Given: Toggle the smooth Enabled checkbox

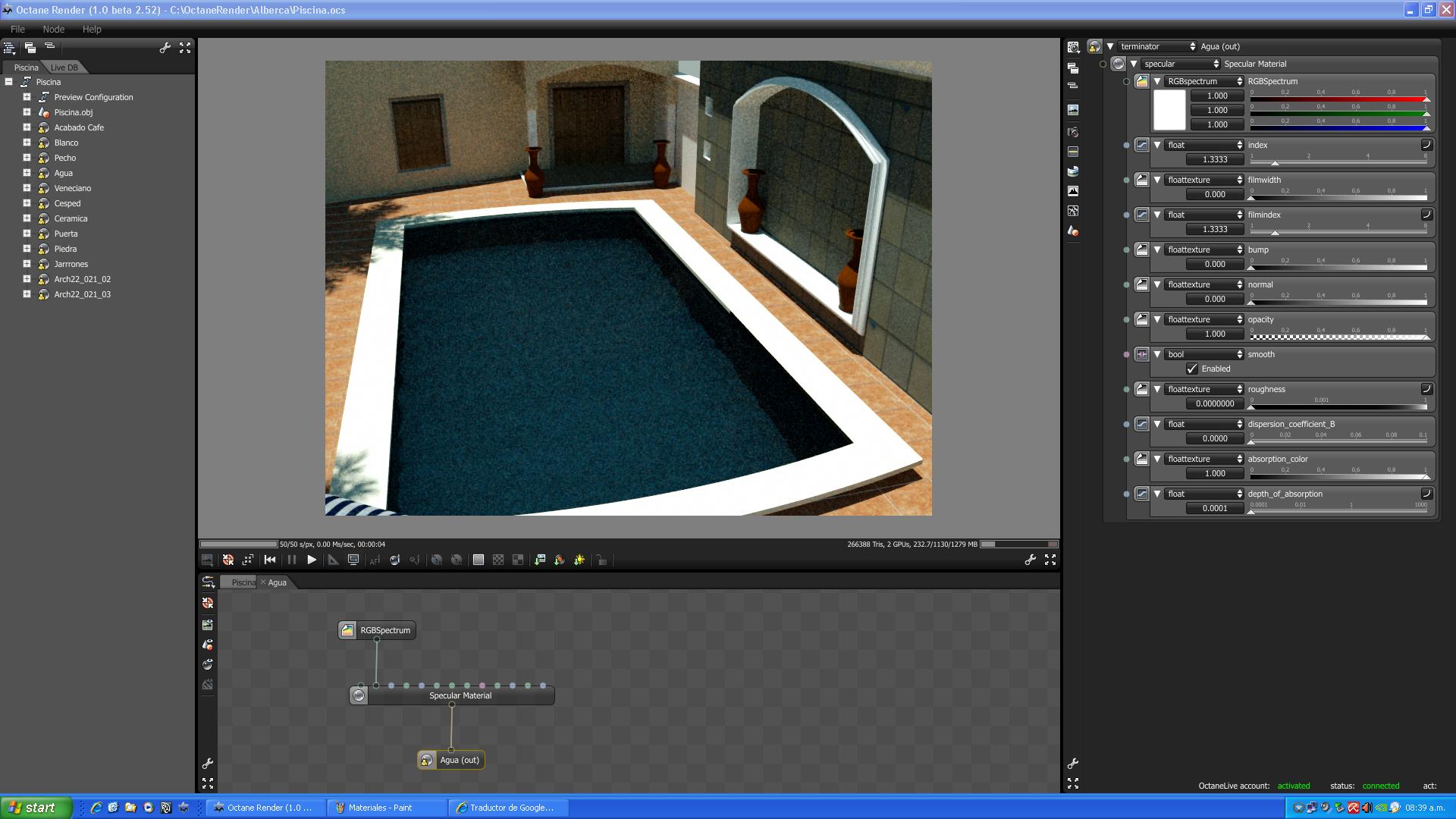Looking at the screenshot, I should click(x=1192, y=369).
